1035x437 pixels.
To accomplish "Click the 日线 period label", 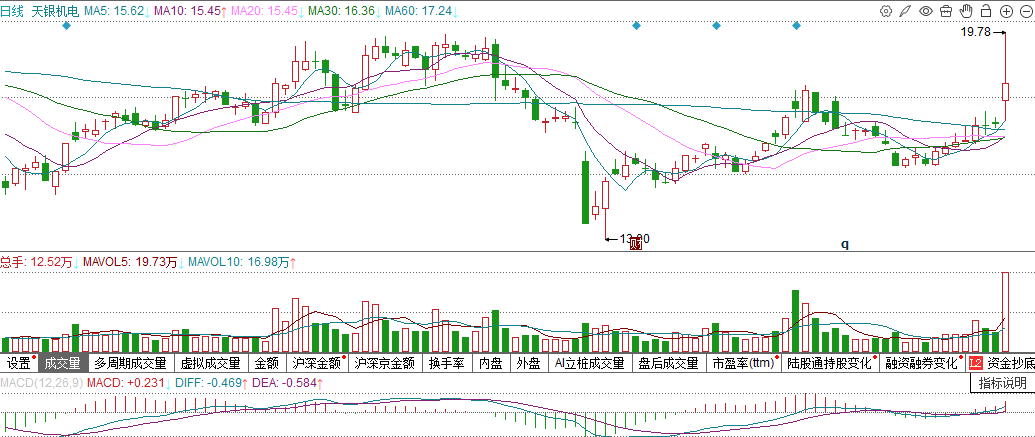I will (x=12, y=9).
